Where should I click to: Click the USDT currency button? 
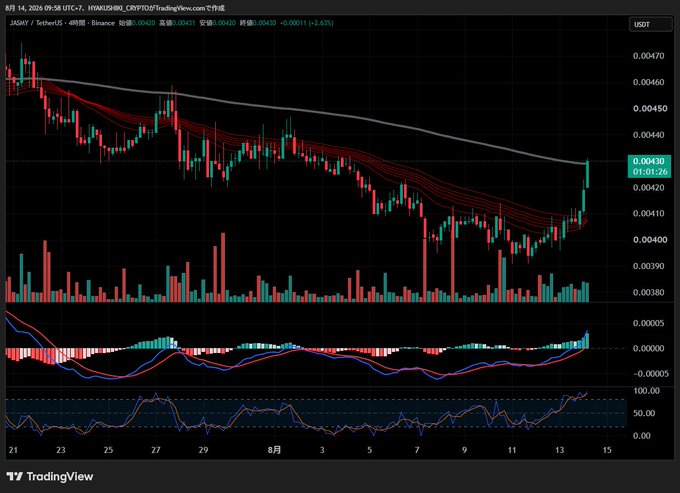click(651, 24)
